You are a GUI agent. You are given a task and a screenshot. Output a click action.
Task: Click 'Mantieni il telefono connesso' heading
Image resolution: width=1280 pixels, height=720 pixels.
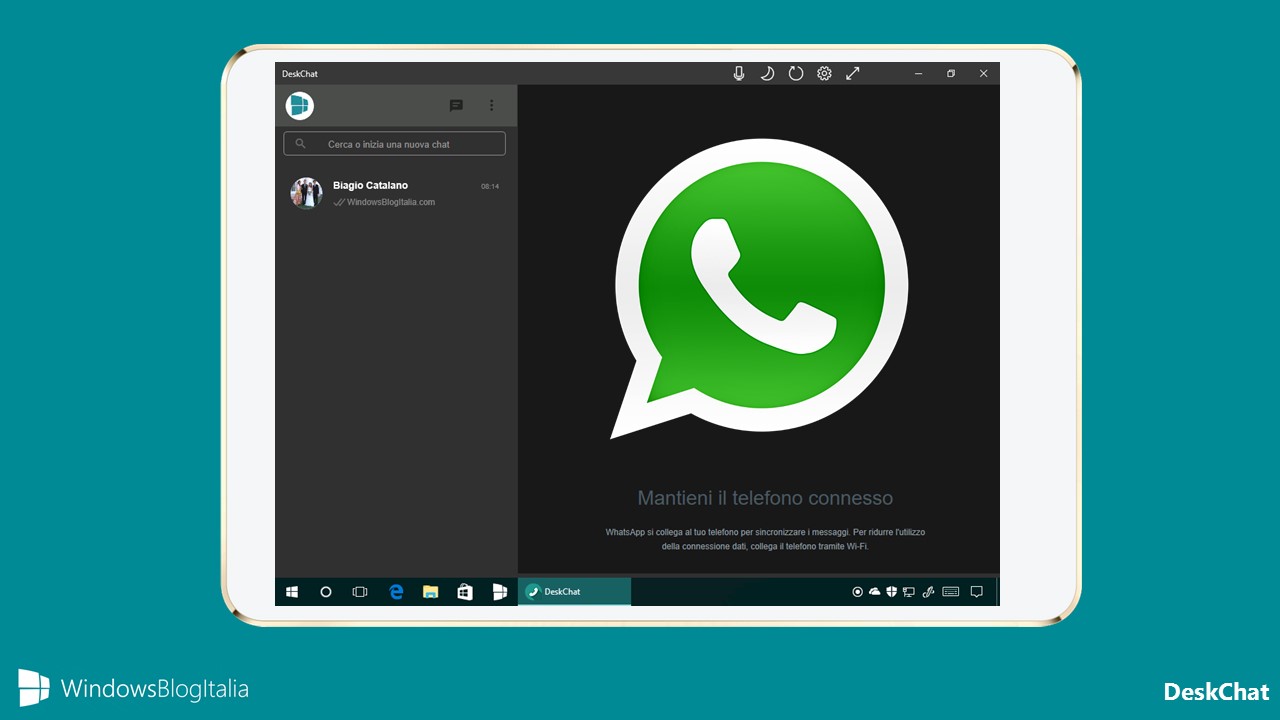[765, 498]
